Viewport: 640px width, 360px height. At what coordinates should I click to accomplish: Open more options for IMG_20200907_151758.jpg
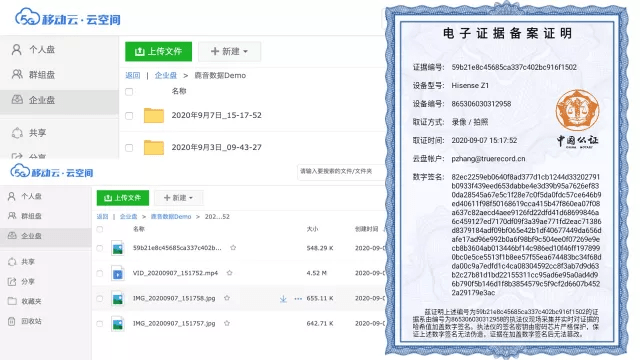pos(298,299)
